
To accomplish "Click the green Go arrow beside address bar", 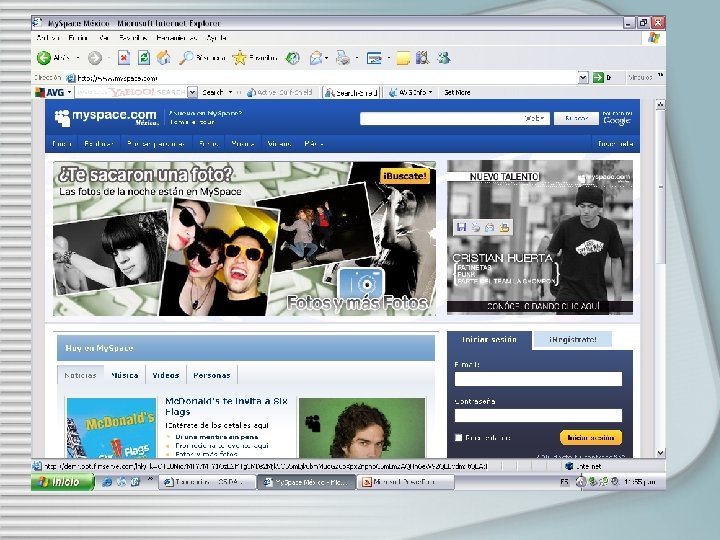I will 598,78.
